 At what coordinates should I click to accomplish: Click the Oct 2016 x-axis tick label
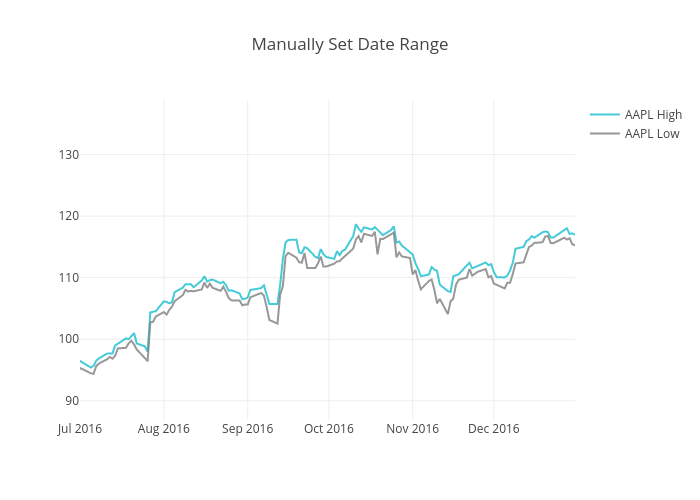point(328,429)
